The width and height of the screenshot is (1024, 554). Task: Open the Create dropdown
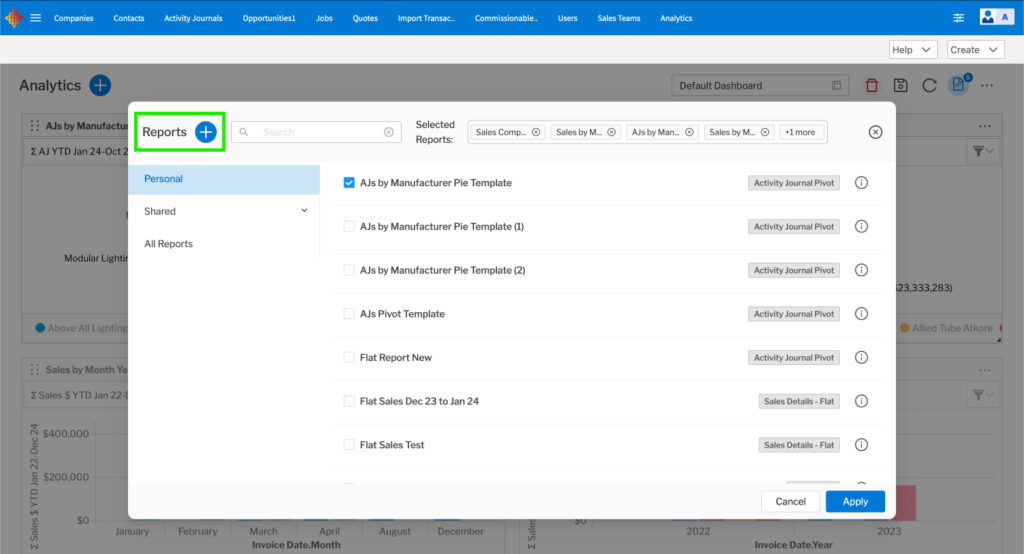tap(975, 50)
